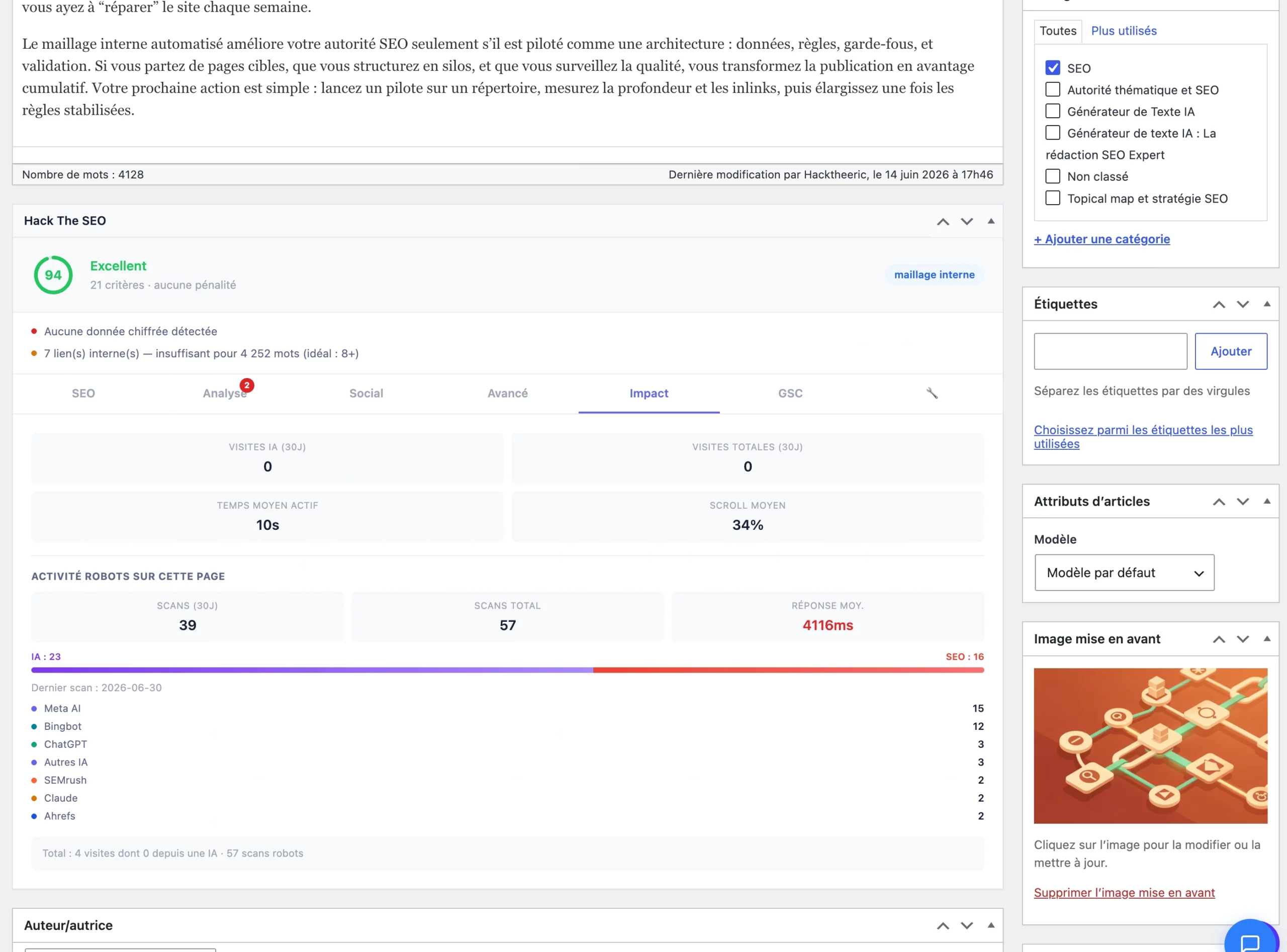Click the Visites Totales (30J) card
This screenshot has height=952, width=1287.
coord(748,458)
